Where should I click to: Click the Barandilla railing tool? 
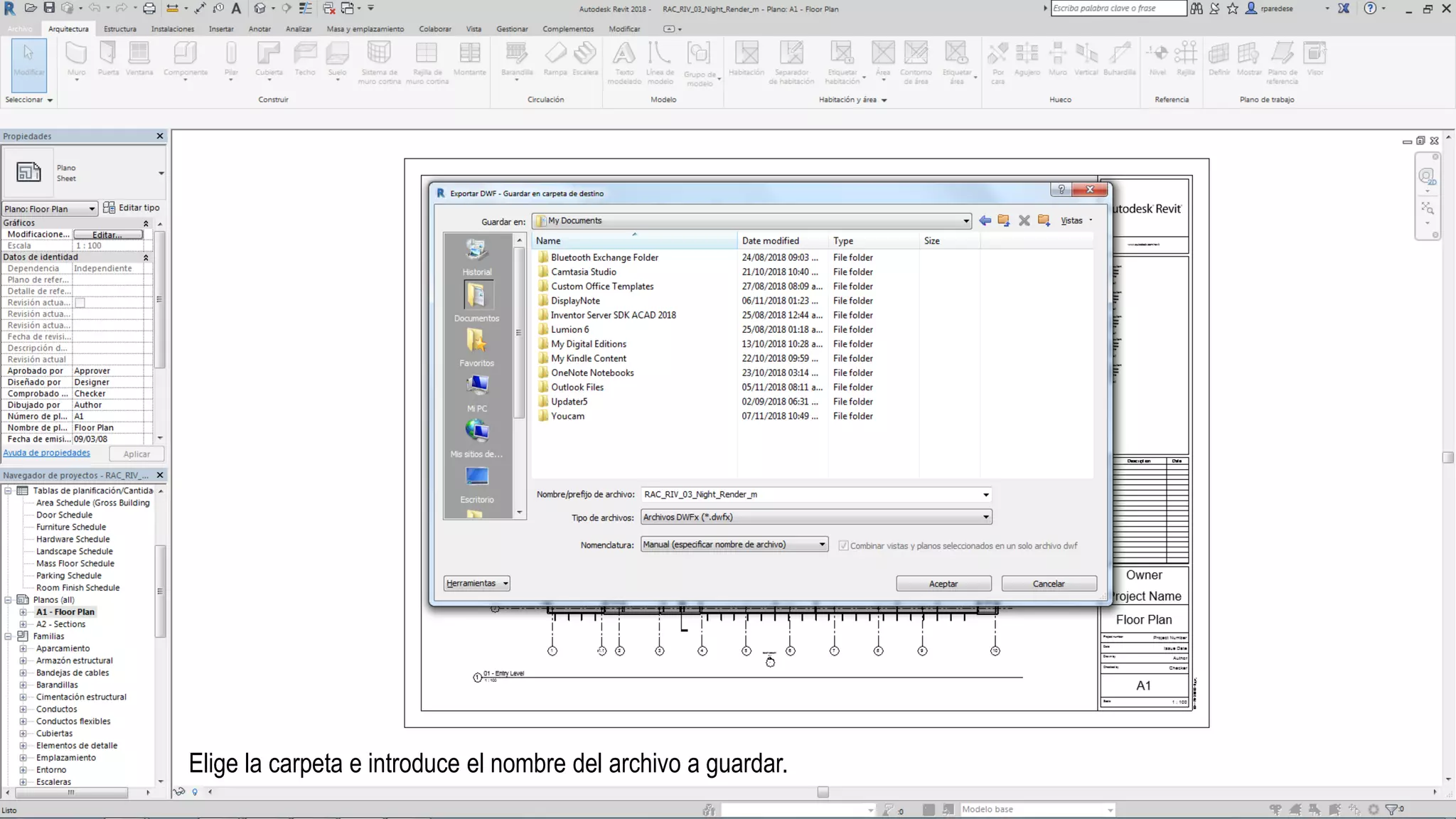pos(517,60)
